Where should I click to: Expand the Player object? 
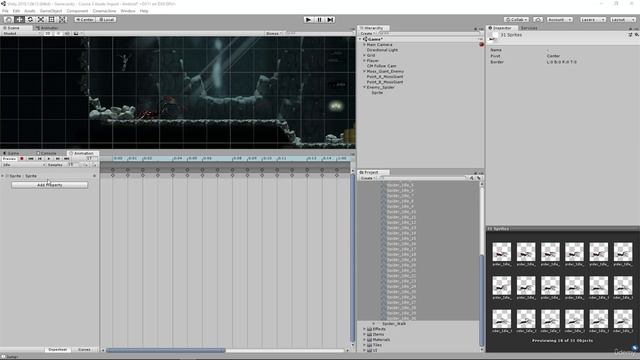pos(364,60)
